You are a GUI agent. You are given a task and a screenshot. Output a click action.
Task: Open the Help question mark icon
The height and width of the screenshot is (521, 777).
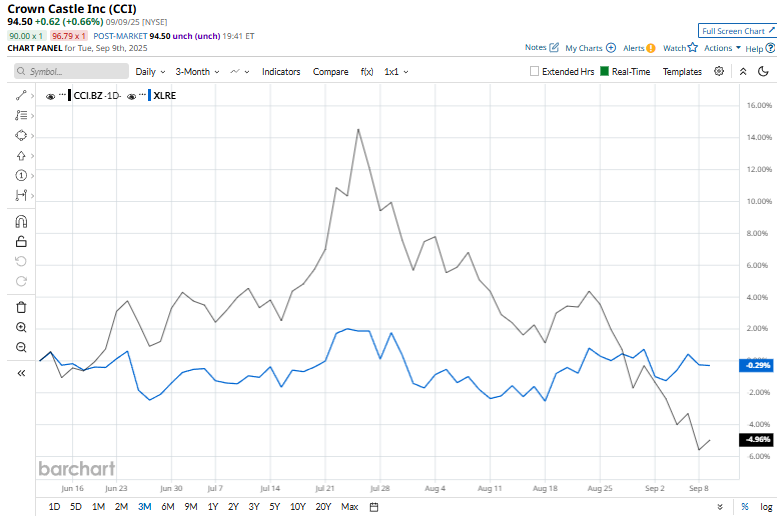(770, 48)
